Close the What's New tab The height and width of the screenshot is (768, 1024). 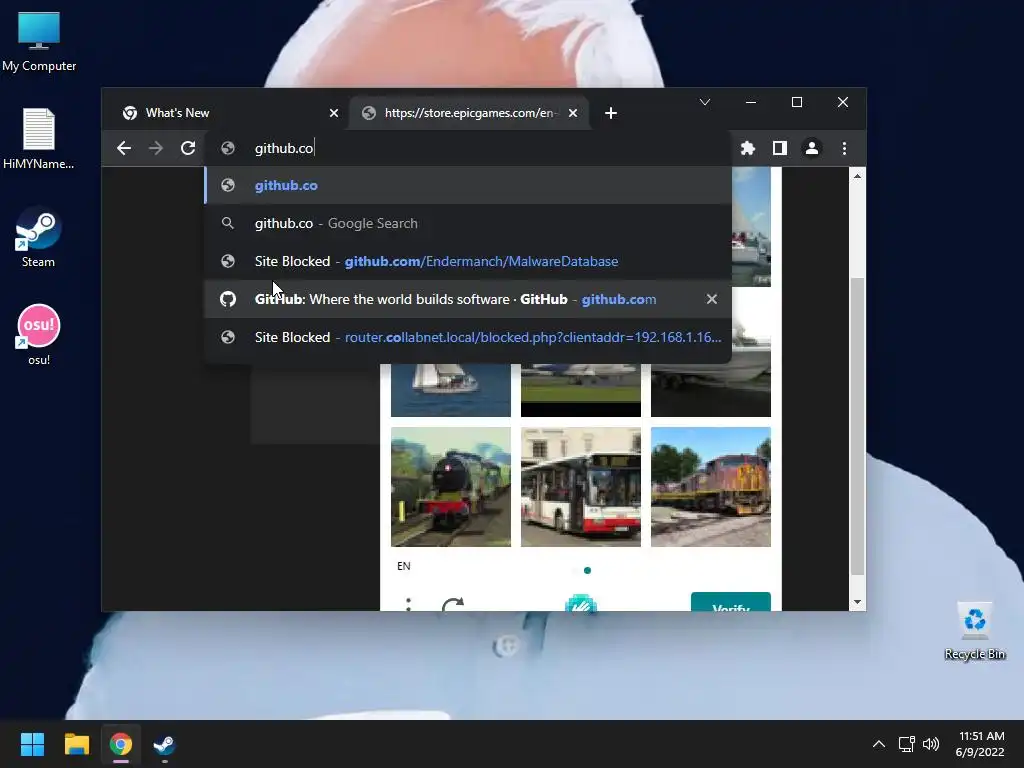tap(334, 113)
